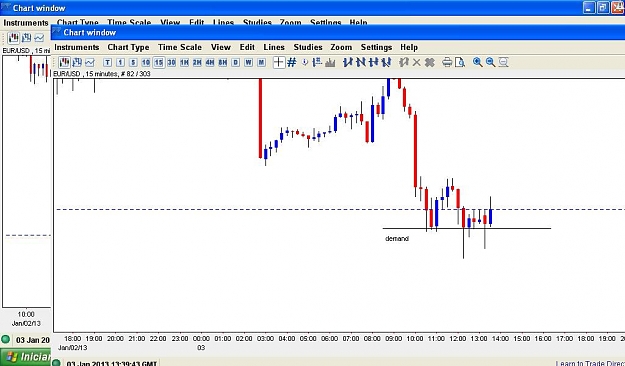625x366 pixels.
Task: Open the Studies menu in front window
Action: pos(308,47)
